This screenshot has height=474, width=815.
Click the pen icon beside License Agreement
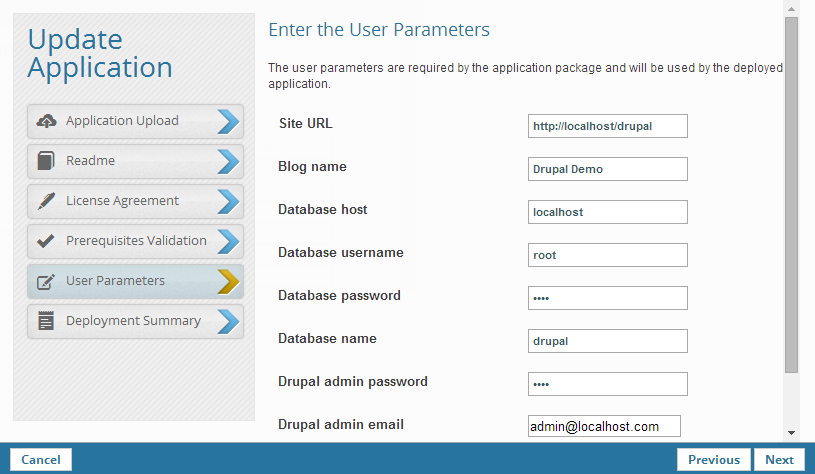(46, 201)
